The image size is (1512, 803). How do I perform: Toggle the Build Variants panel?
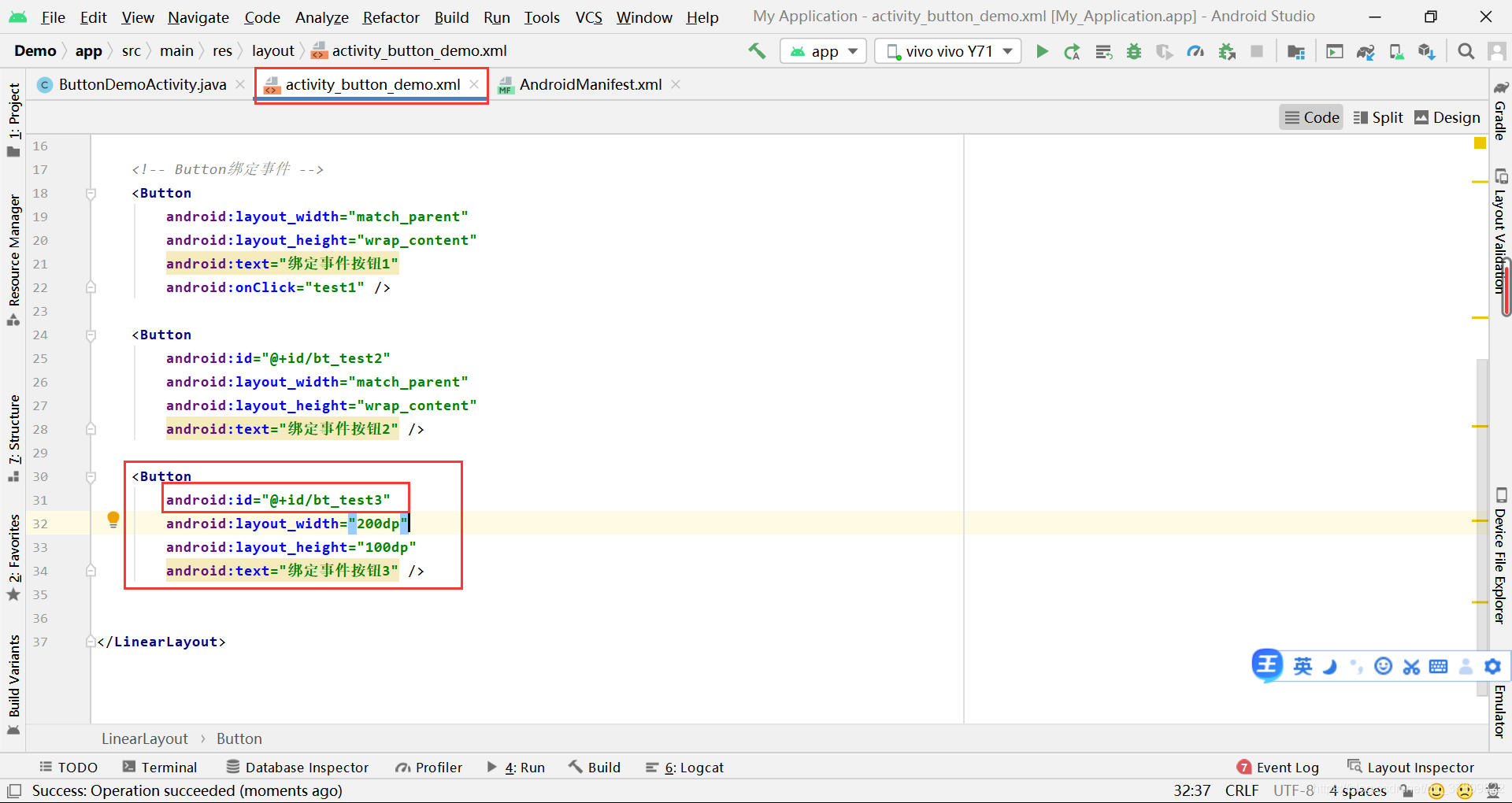point(14,684)
